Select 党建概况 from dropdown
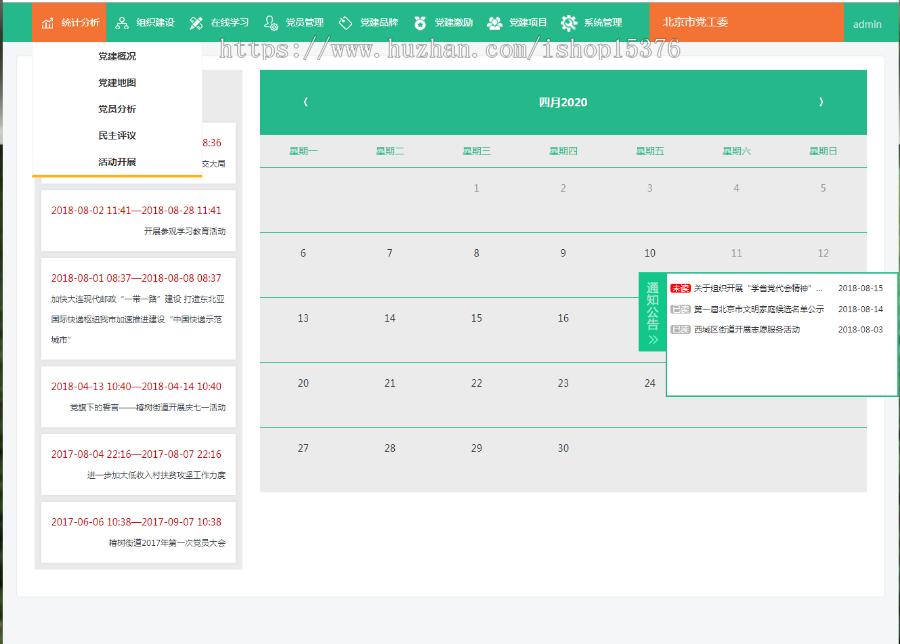 point(117,56)
